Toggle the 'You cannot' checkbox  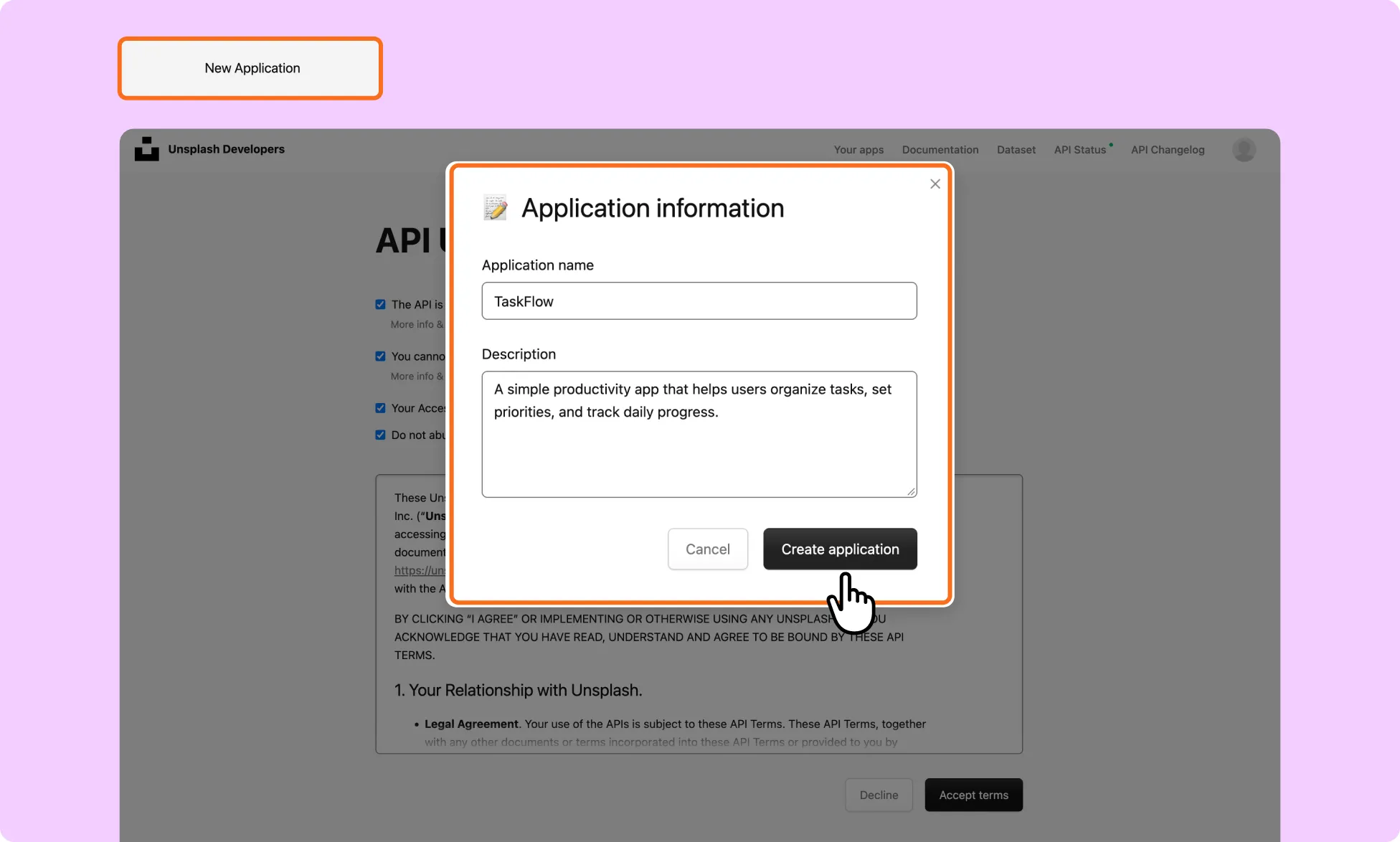pyautogui.click(x=380, y=356)
